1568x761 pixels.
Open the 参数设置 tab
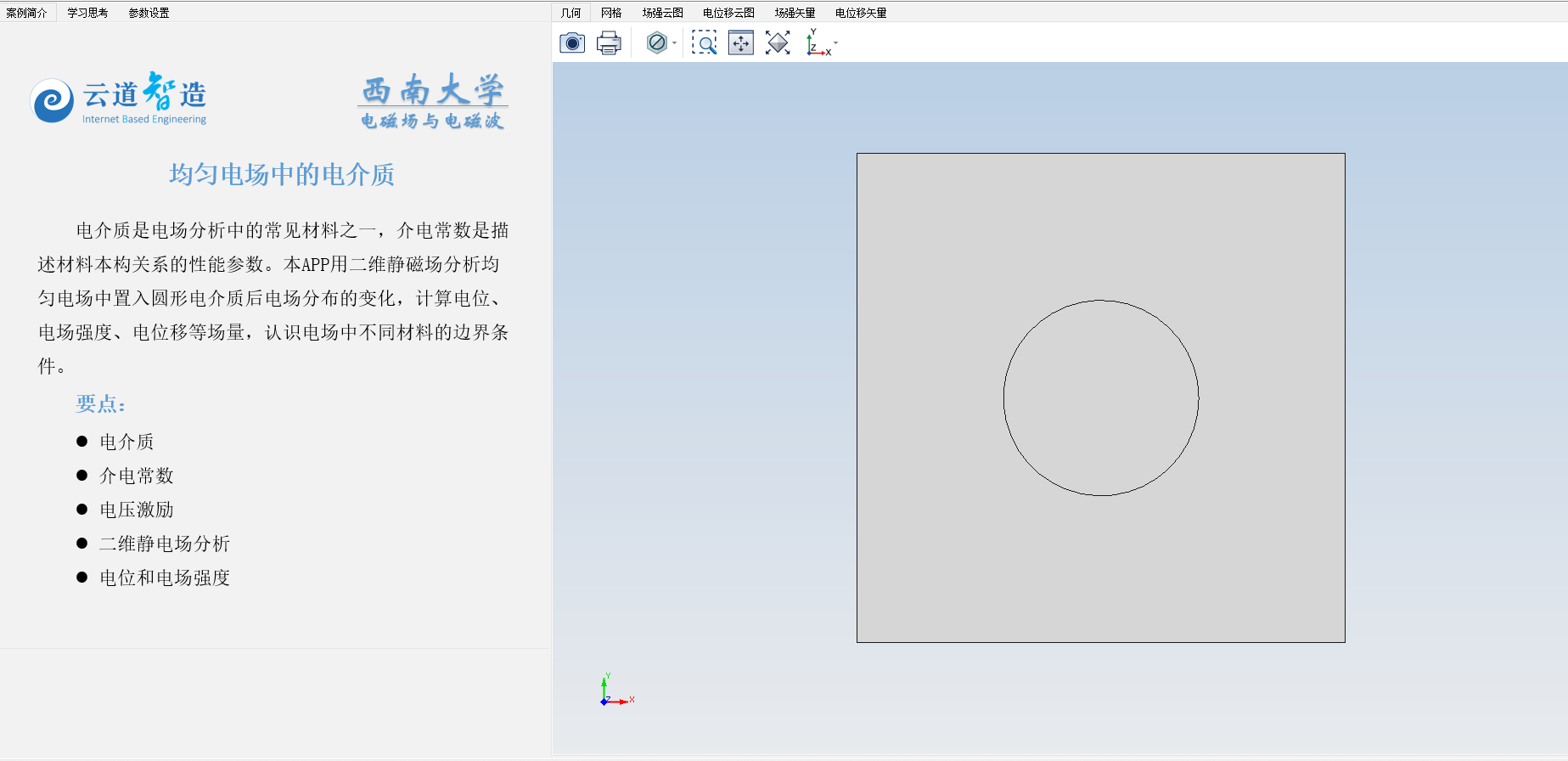(x=149, y=13)
